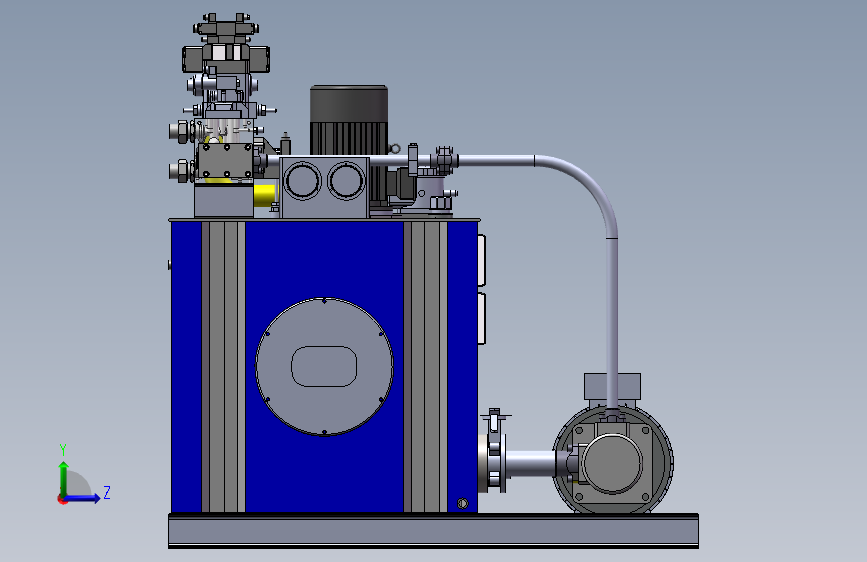
Task: Select the left pressure gauge dial
Action: point(303,181)
